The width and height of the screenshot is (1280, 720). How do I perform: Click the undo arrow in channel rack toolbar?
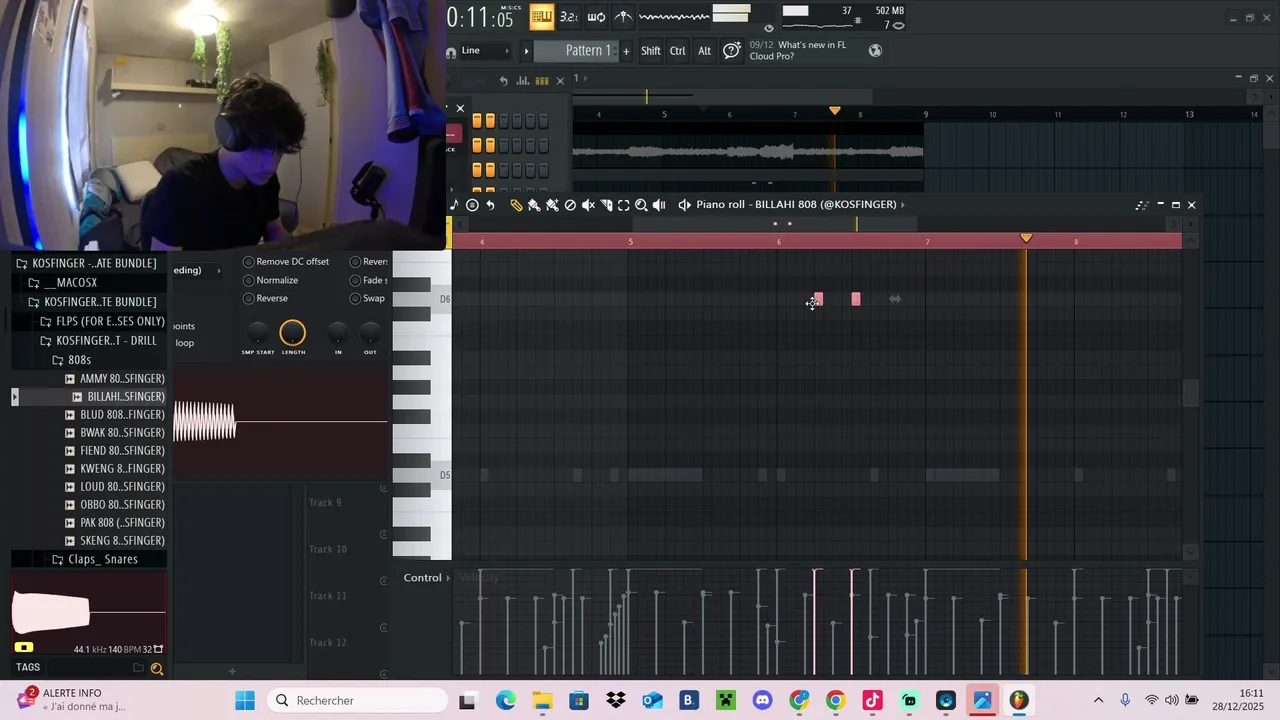(504, 81)
